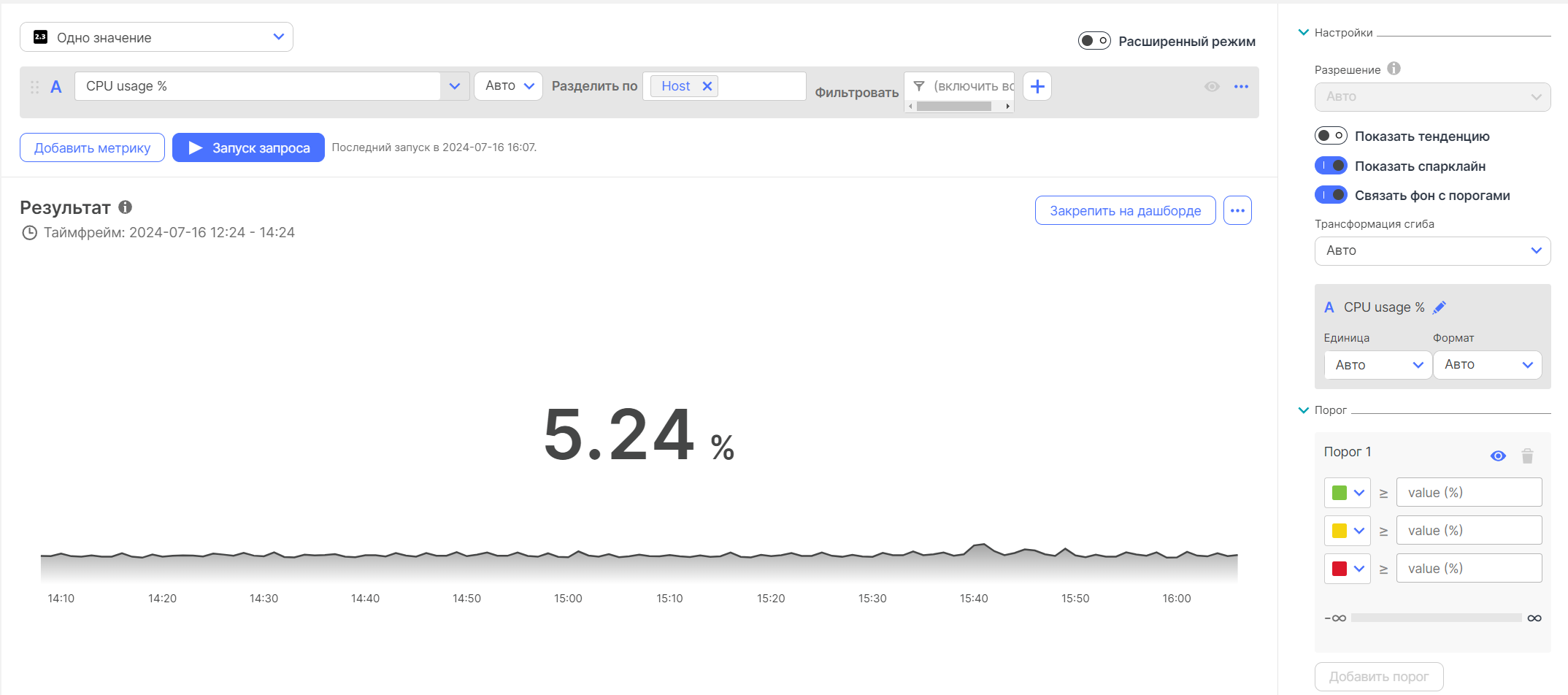Delete Порог 1 with the trash icon
The image size is (1568, 695).
point(1526,456)
